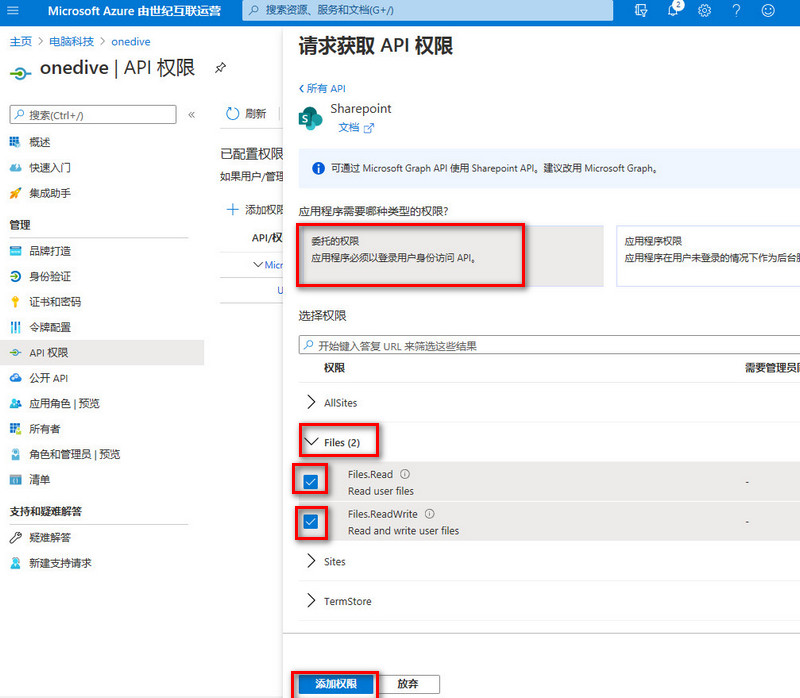
Task: Click the 所有者 owners icon
Action: 15,429
